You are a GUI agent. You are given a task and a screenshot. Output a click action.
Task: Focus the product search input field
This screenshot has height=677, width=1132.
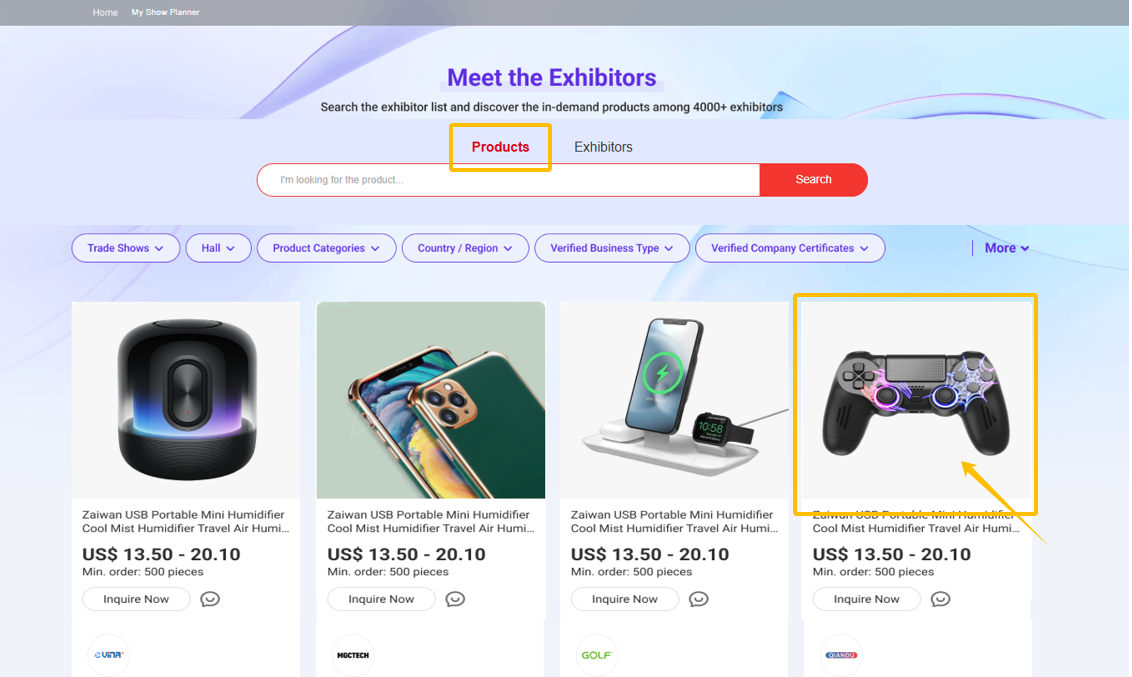point(508,180)
